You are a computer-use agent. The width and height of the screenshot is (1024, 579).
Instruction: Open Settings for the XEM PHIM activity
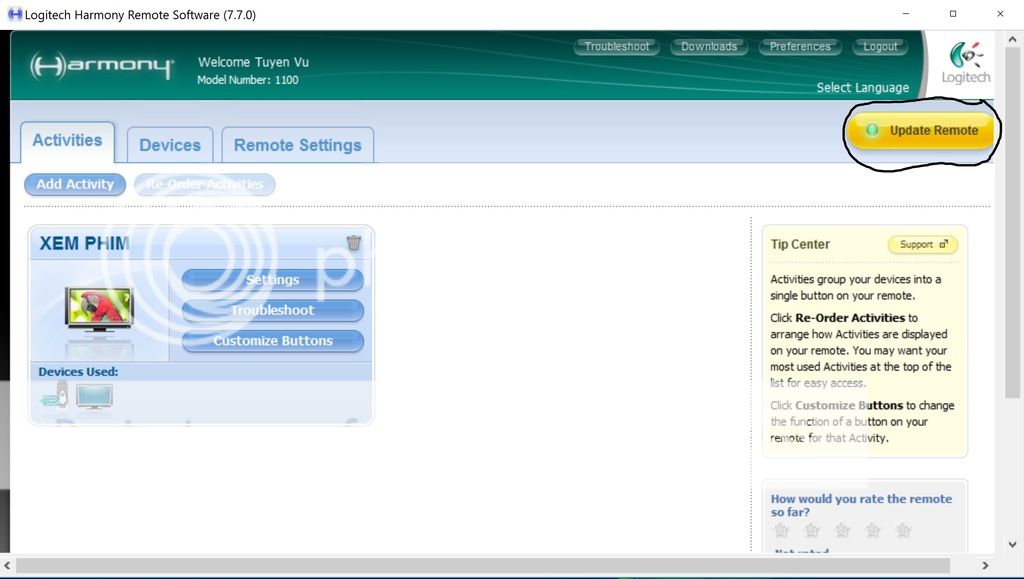coord(272,280)
